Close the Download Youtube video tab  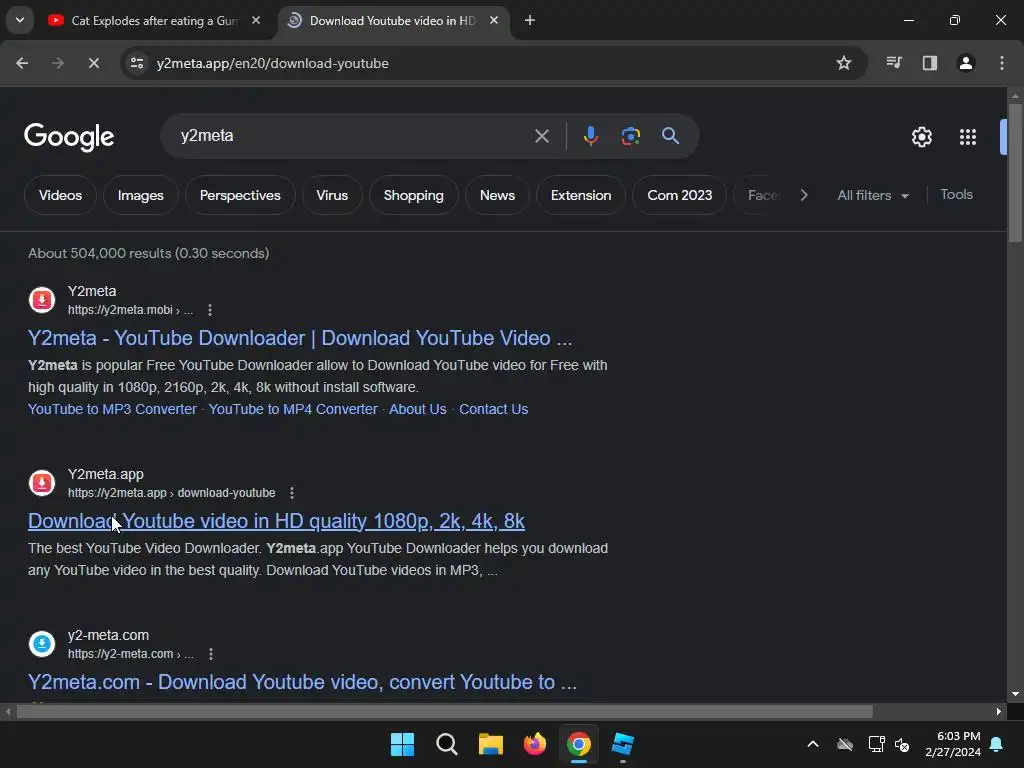coord(494,20)
